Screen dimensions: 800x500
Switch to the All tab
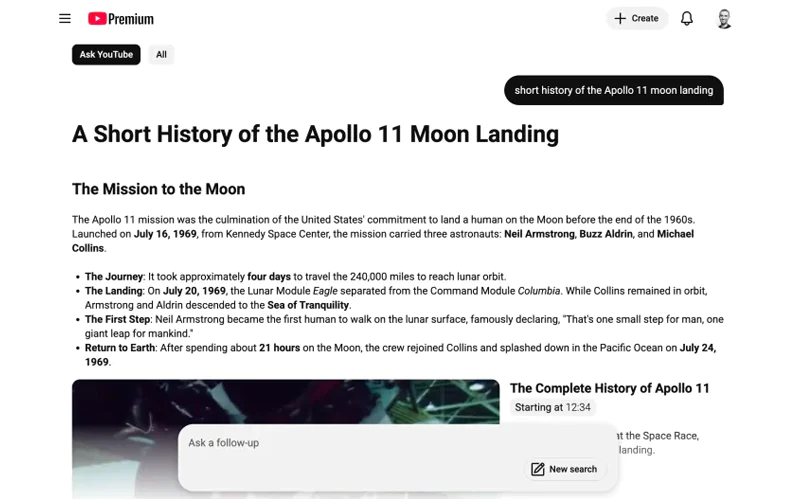point(161,54)
